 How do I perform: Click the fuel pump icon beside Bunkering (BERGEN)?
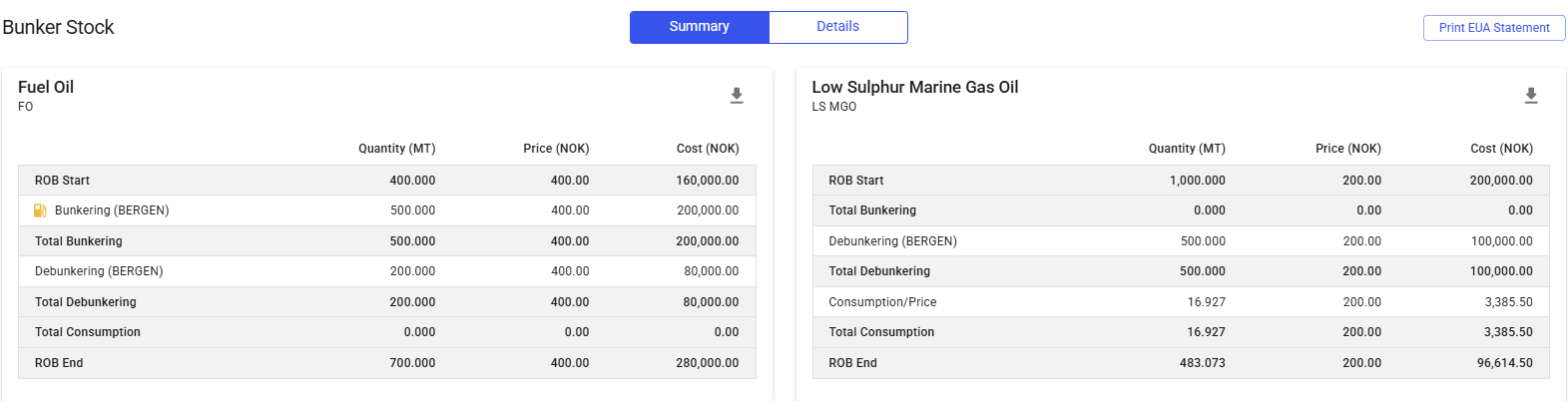[x=41, y=210]
